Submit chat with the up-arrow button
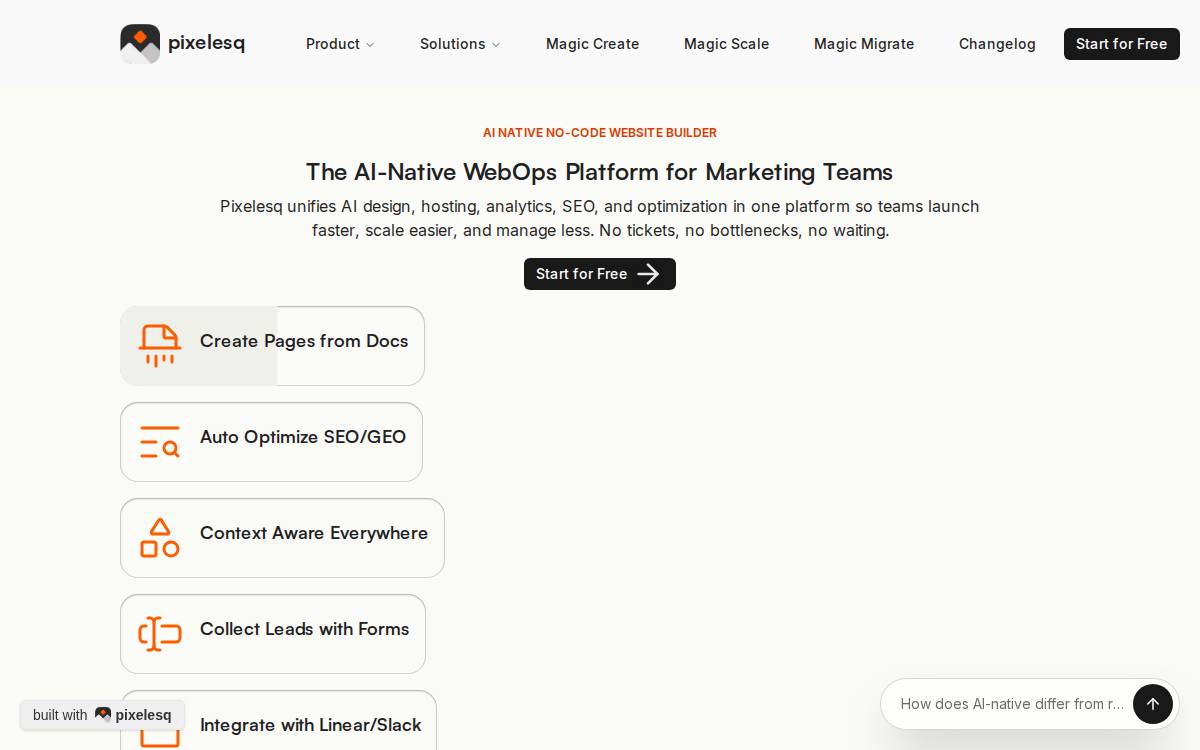This screenshot has height=750, width=1200. (x=1153, y=704)
